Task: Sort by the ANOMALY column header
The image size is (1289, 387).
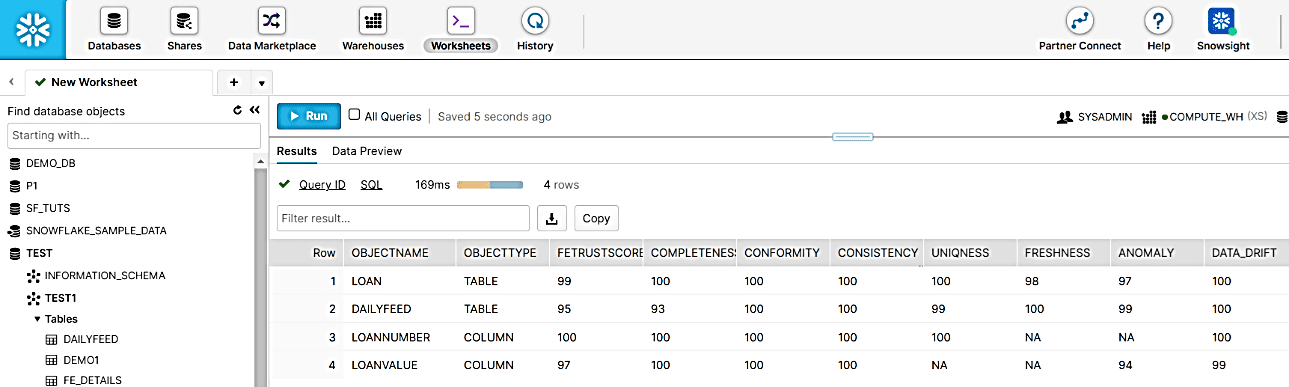Action: 1157,253
